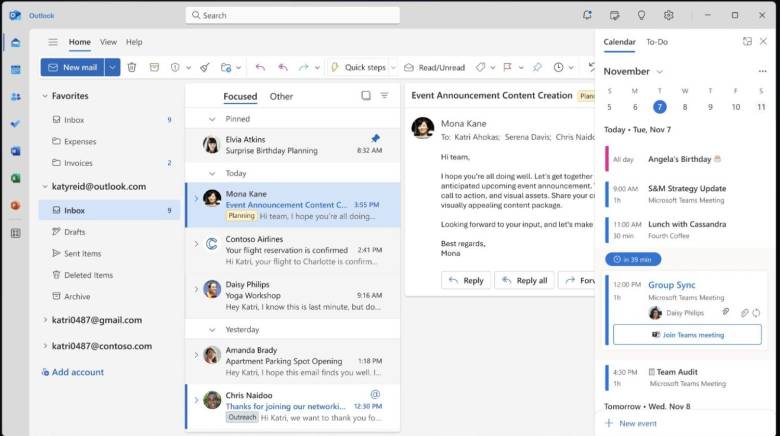Open the Expenses favorite folder
The width and height of the screenshot is (780, 436).
109,141
